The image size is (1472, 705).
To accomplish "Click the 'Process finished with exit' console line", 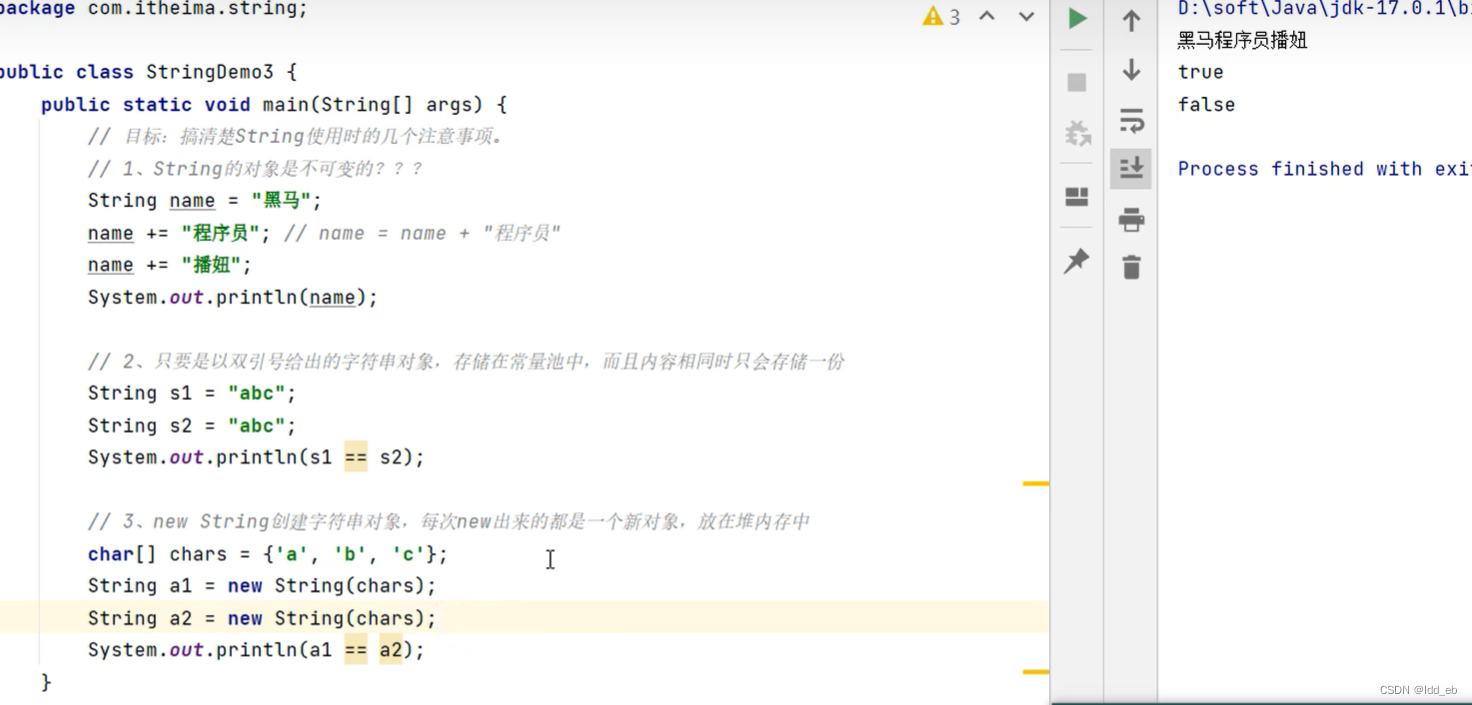I will click(x=1324, y=169).
